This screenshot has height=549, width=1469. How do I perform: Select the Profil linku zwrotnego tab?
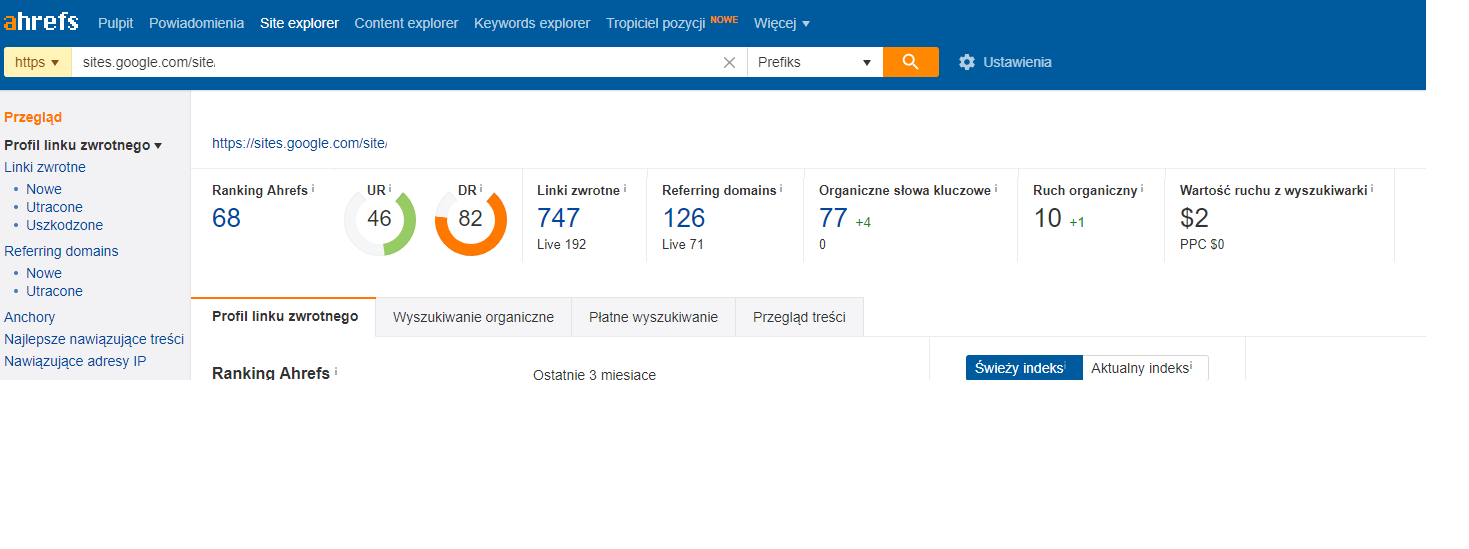coord(284,316)
